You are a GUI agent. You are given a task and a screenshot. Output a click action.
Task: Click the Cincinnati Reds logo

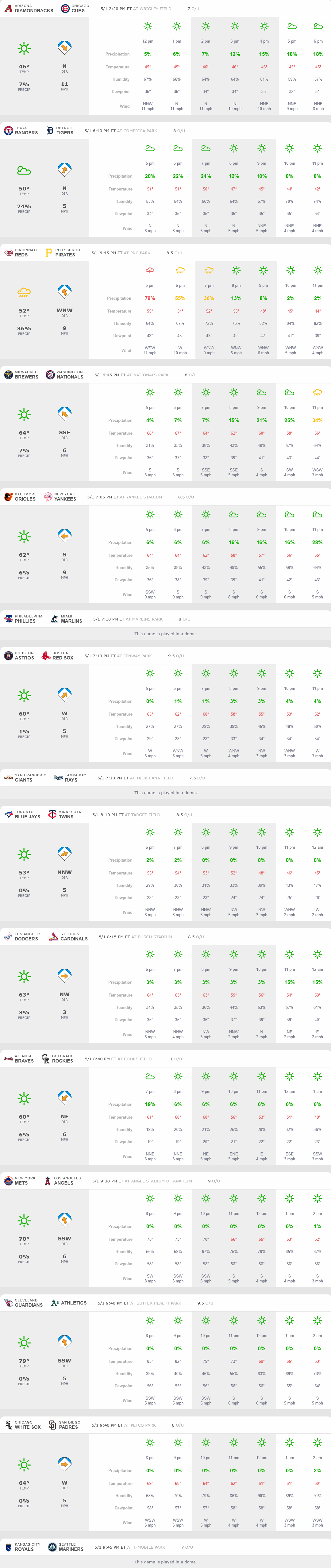(9, 253)
